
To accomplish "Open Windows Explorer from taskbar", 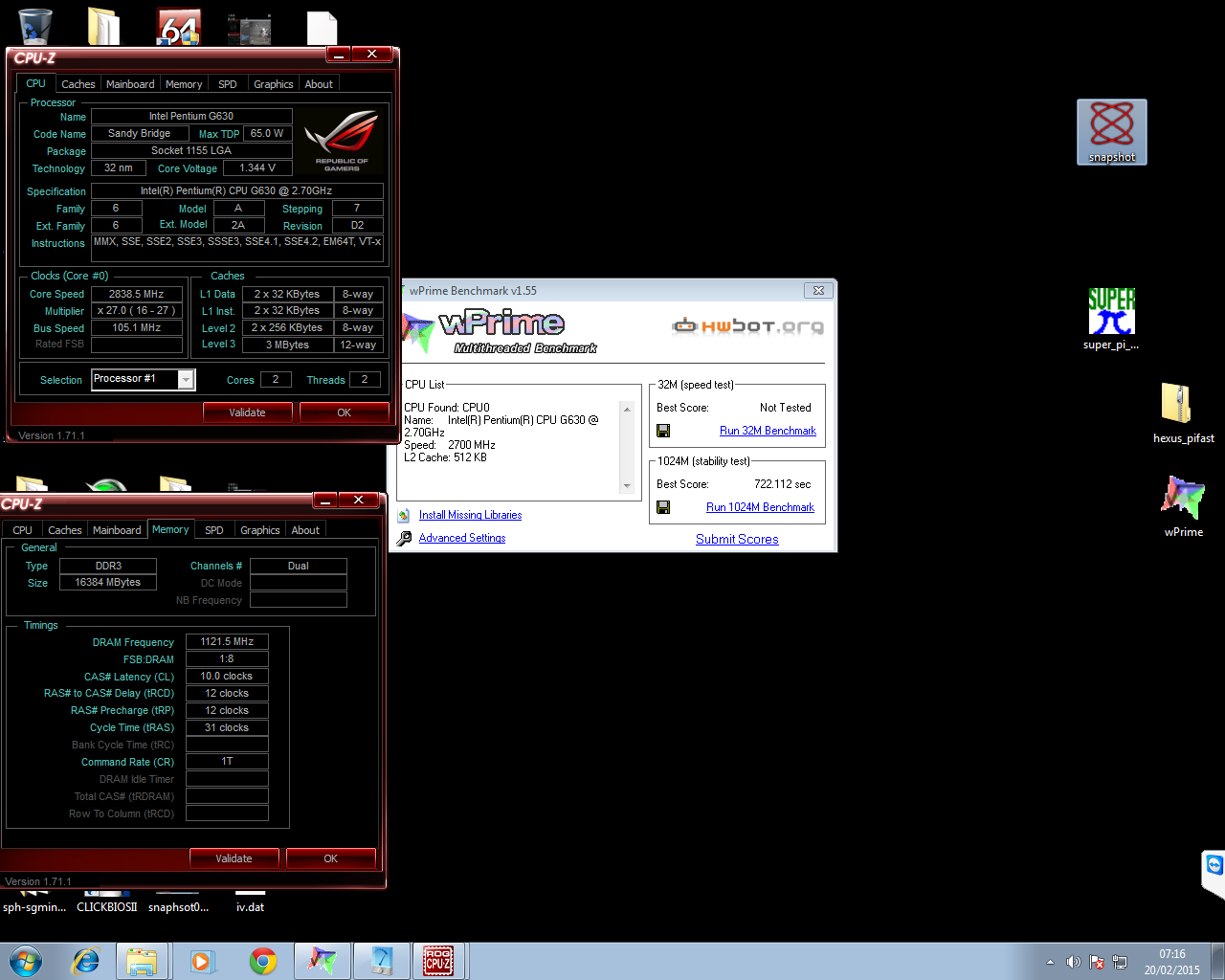I will pos(142,961).
